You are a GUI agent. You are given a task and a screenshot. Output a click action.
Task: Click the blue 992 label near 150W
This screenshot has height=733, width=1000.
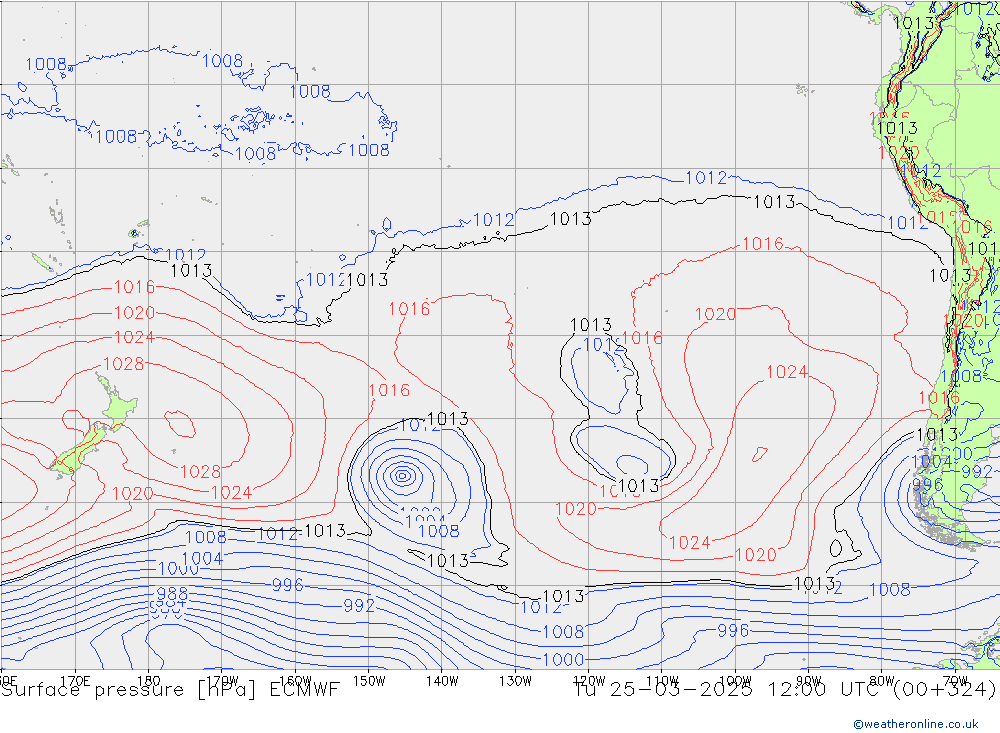(x=359, y=605)
